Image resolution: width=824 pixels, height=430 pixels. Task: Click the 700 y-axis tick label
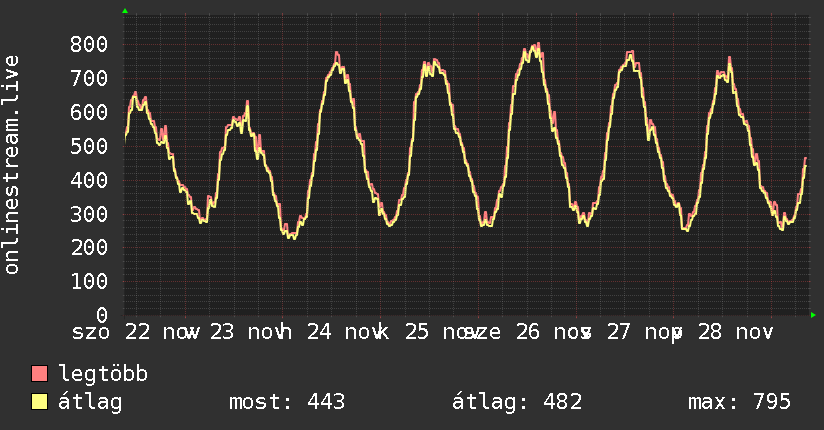[x=90, y=78]
